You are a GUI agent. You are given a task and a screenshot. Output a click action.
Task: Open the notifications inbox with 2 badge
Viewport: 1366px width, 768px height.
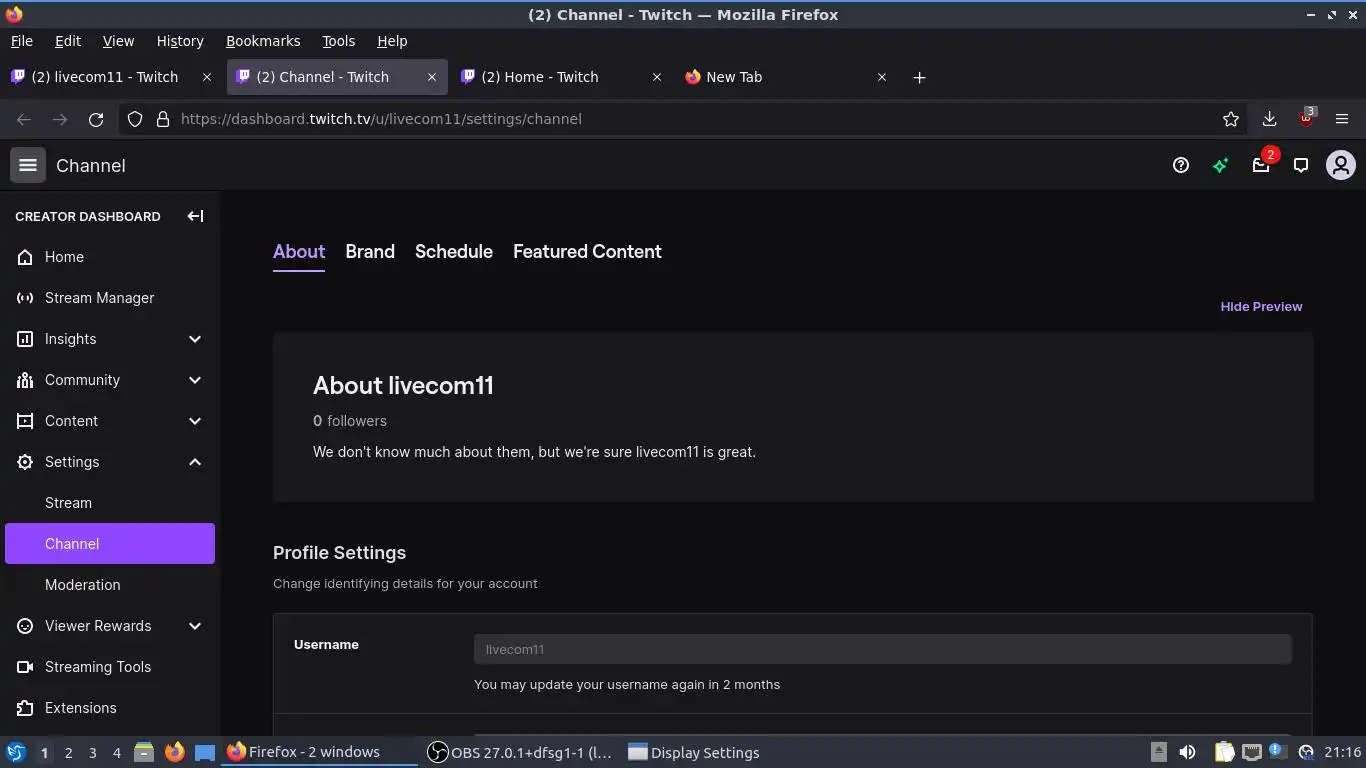[x=1261, y=165]
